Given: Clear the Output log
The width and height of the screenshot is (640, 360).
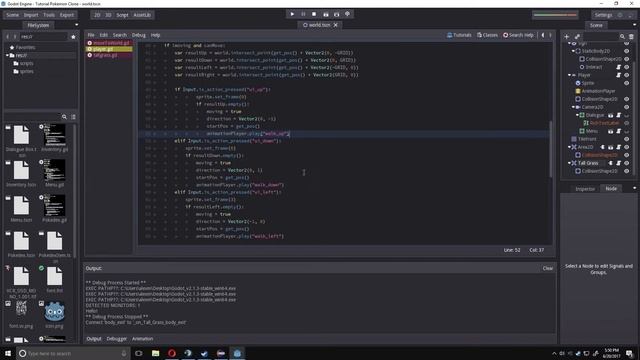Looking at the screenshot, I should click(x=548, y=268).
